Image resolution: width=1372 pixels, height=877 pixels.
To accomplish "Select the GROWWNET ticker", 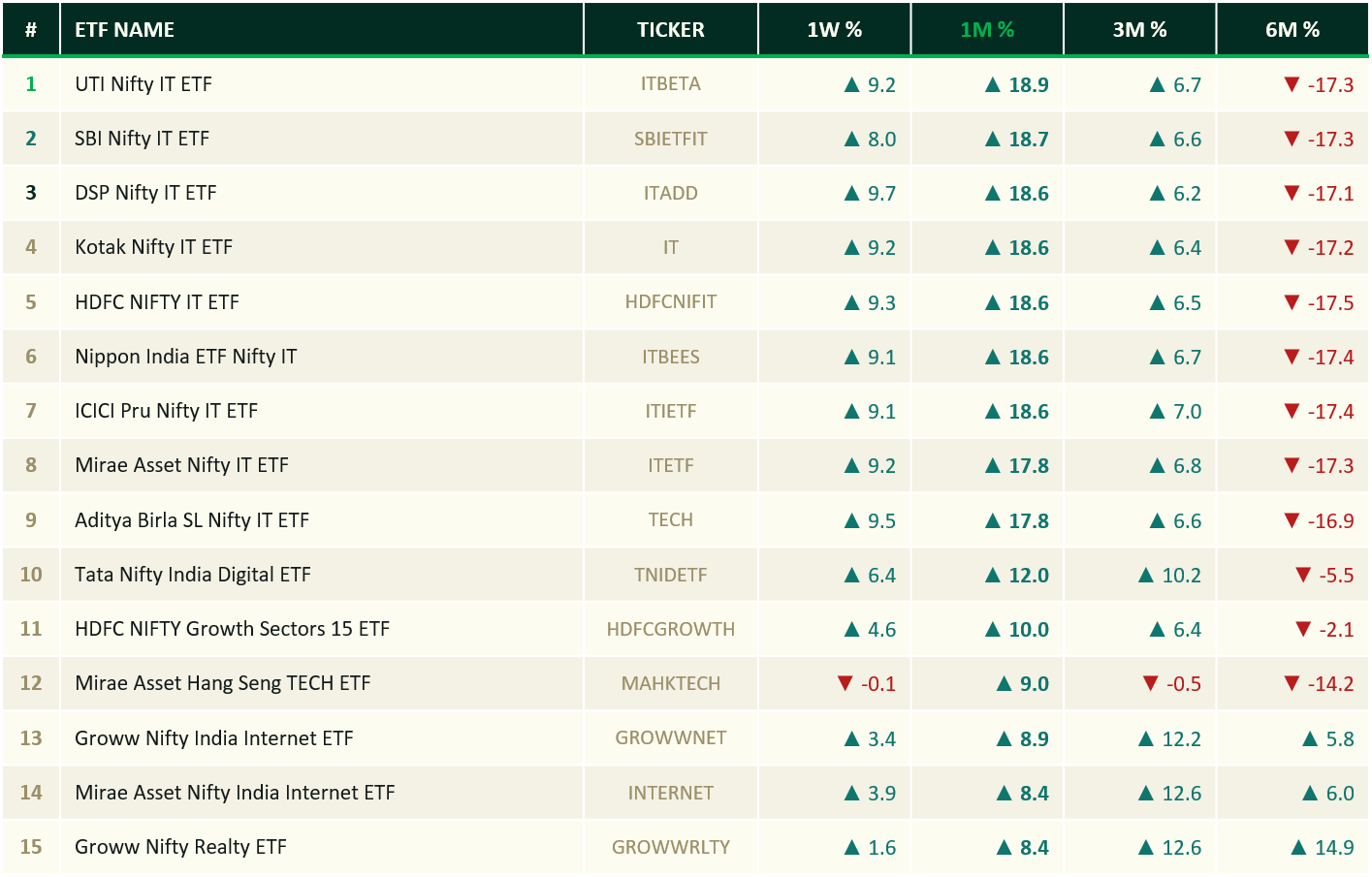I will [671, 738].
